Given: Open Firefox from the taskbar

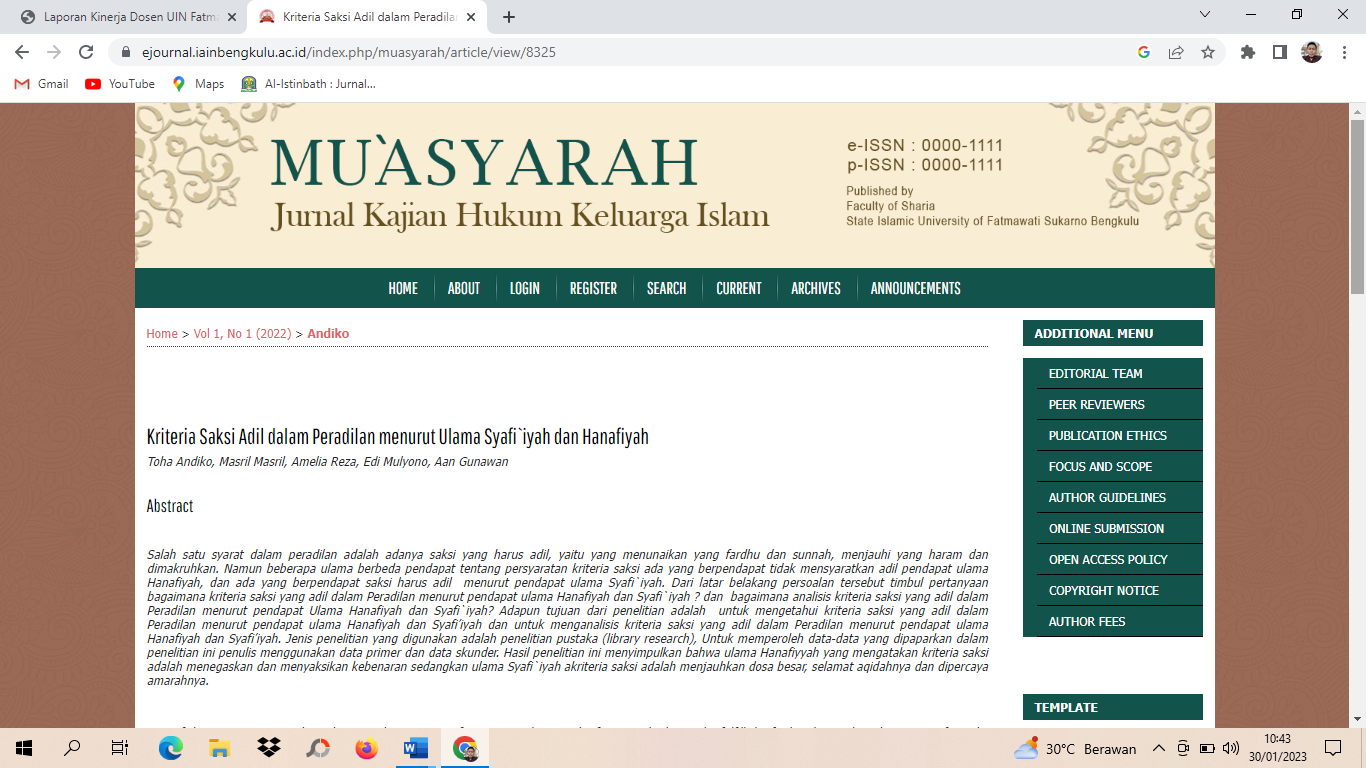Looking at the screenshot, I should point(367,748).
